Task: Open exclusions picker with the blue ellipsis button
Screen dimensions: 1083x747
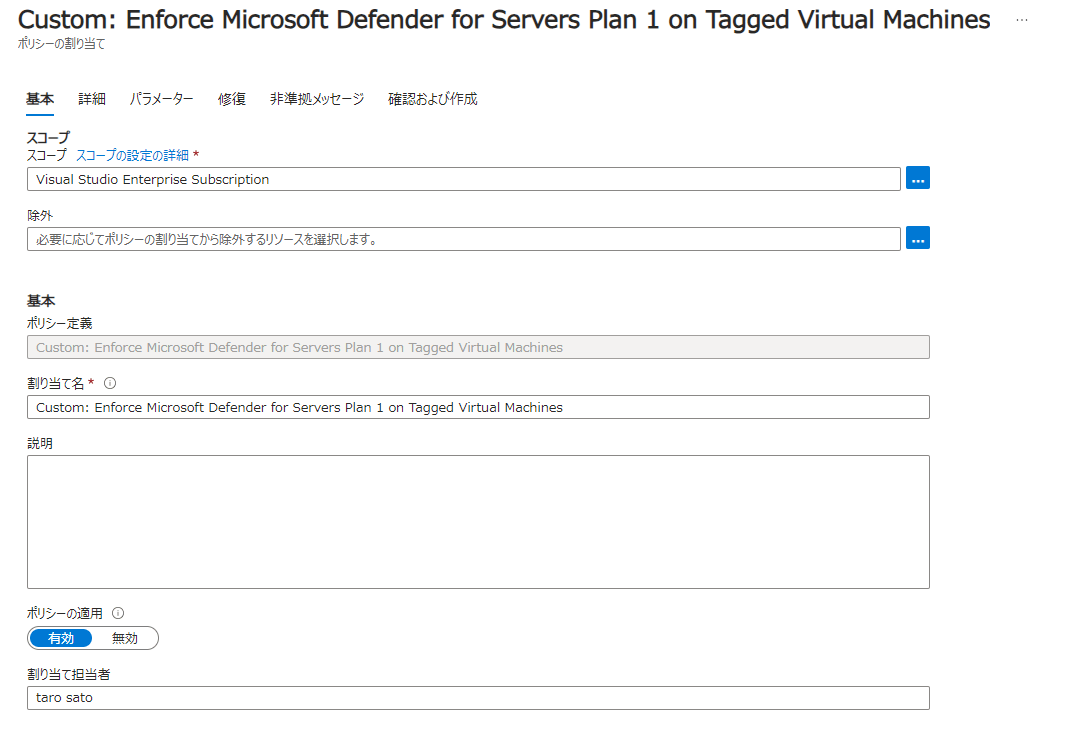Action: point(917,238)
